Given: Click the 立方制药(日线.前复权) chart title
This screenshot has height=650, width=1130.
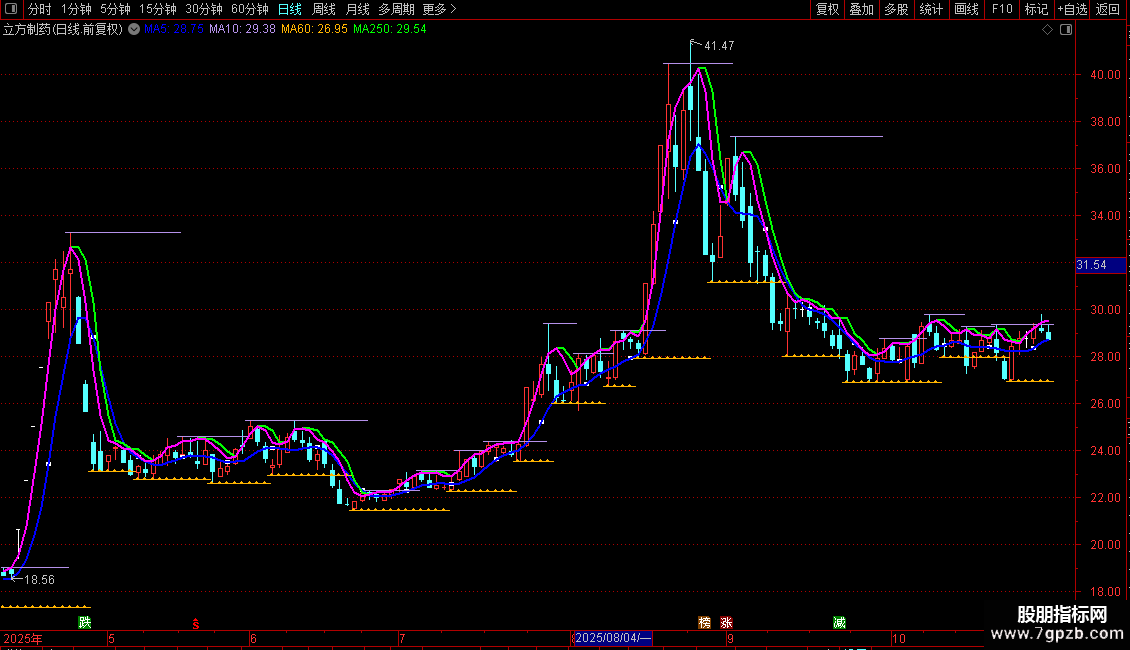Looking at the screenshot, I should (x=63, y=29).
